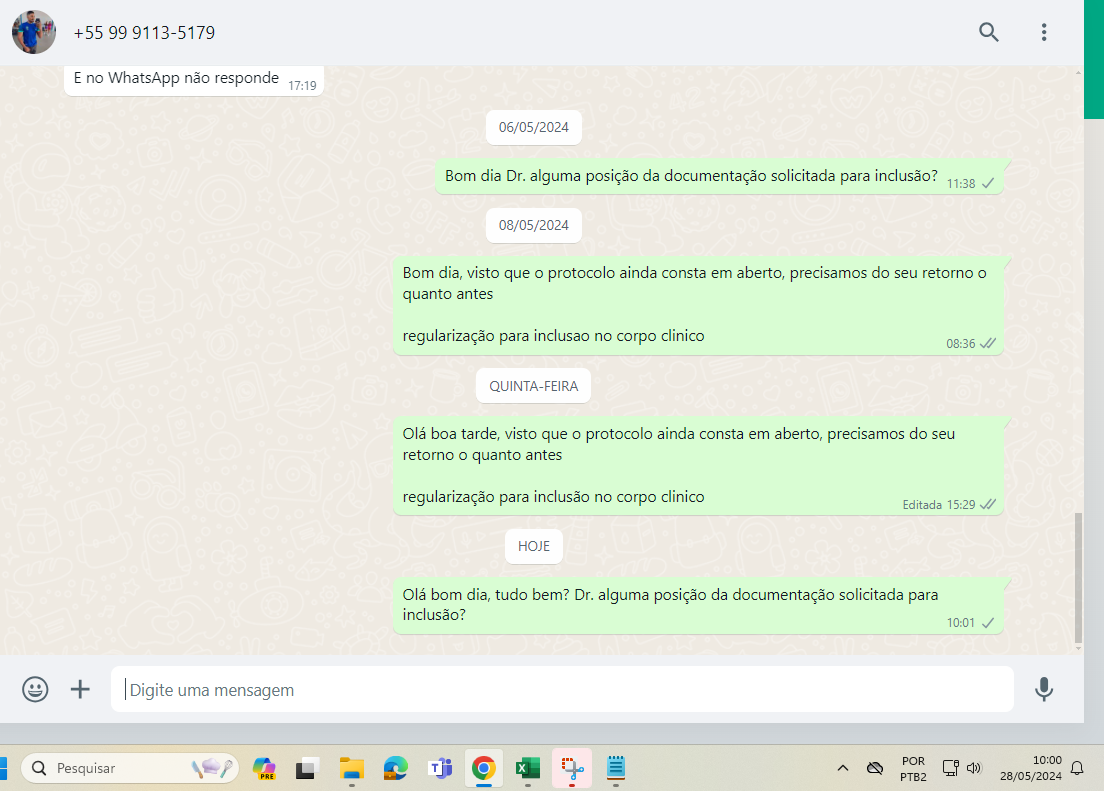
Task: Open the emoji picker
Action: point(35,689)
